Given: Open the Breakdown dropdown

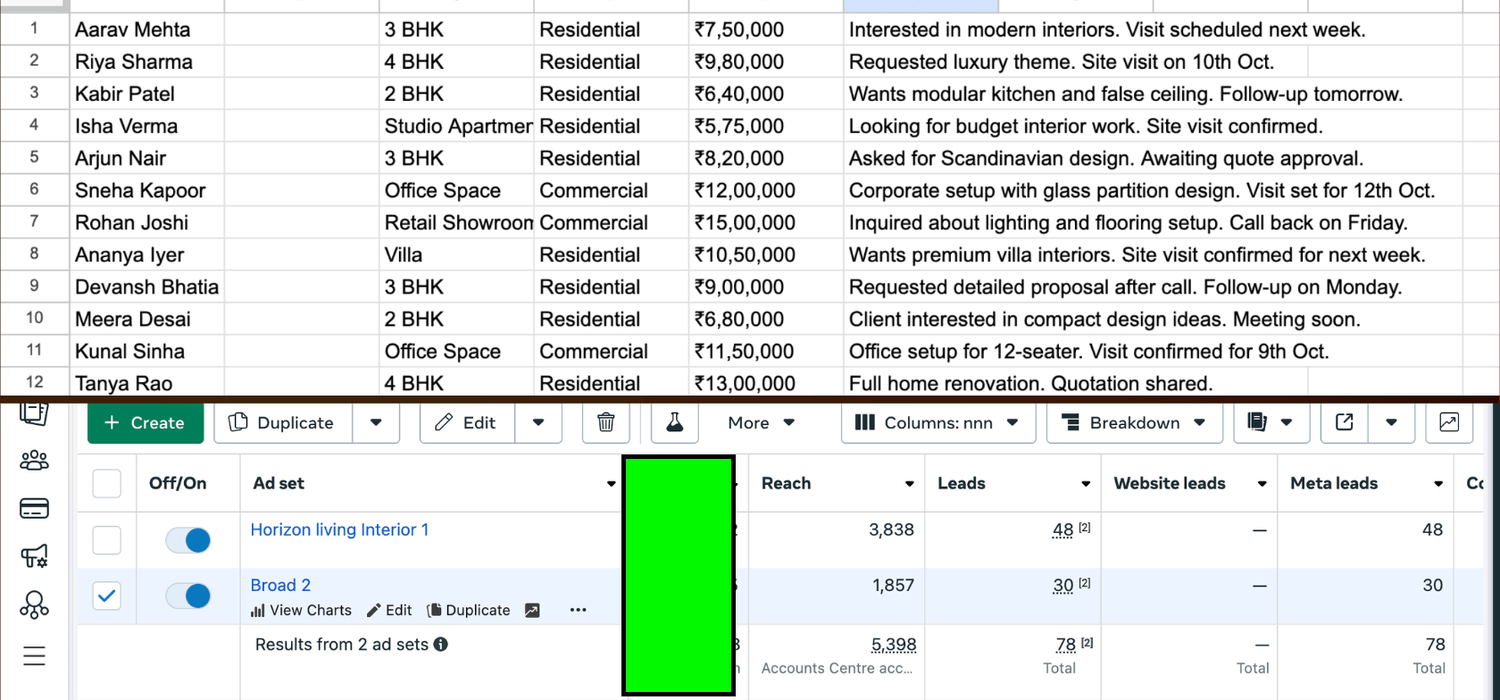Looking at the screenshot, I should (1134, 423).
